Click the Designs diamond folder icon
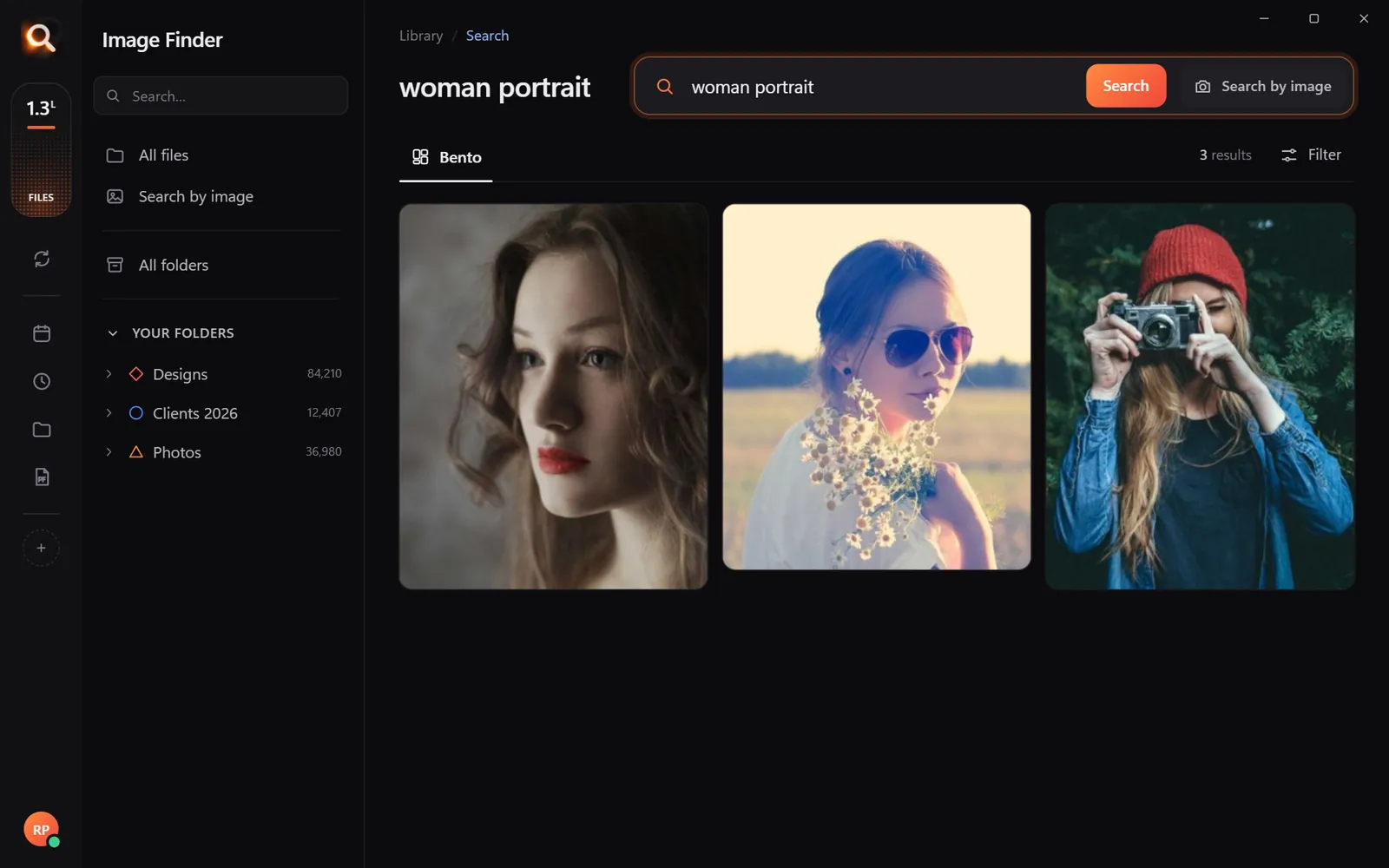This screenshot has width=1389, height=868. tap(136, 373)
